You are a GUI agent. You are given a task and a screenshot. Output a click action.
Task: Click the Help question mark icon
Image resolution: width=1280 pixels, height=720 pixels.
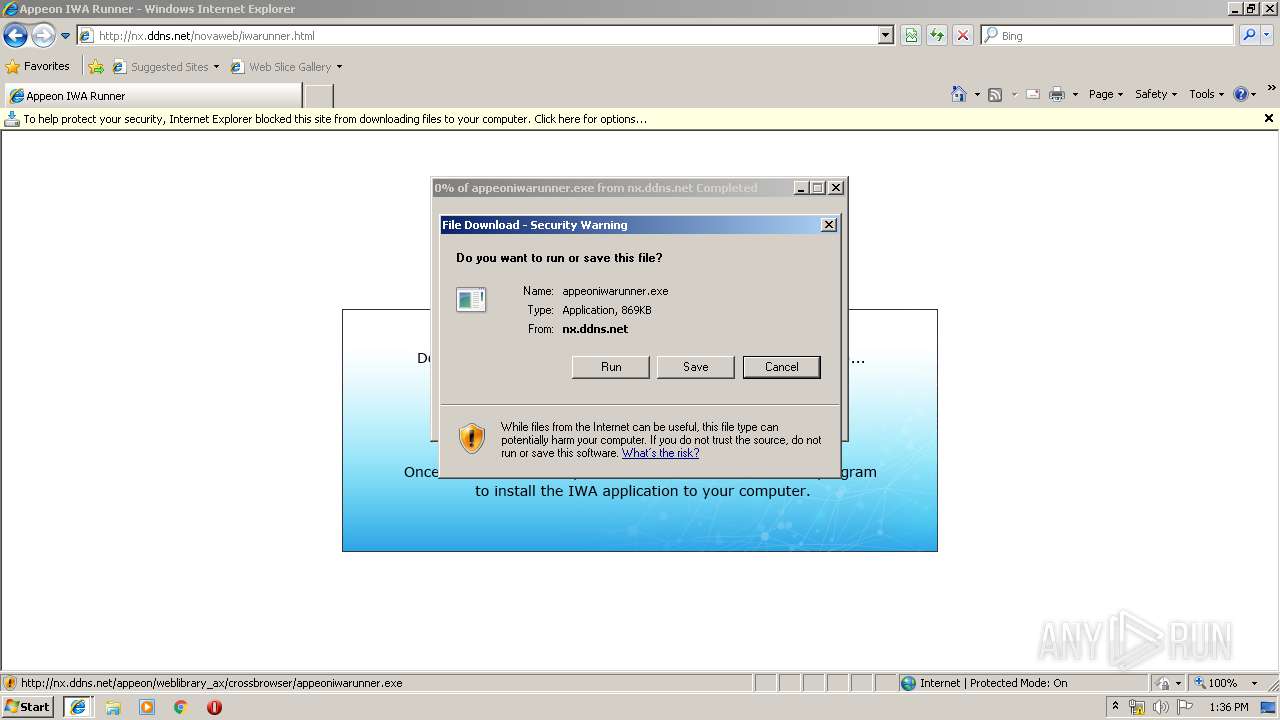pos(1241,94)
